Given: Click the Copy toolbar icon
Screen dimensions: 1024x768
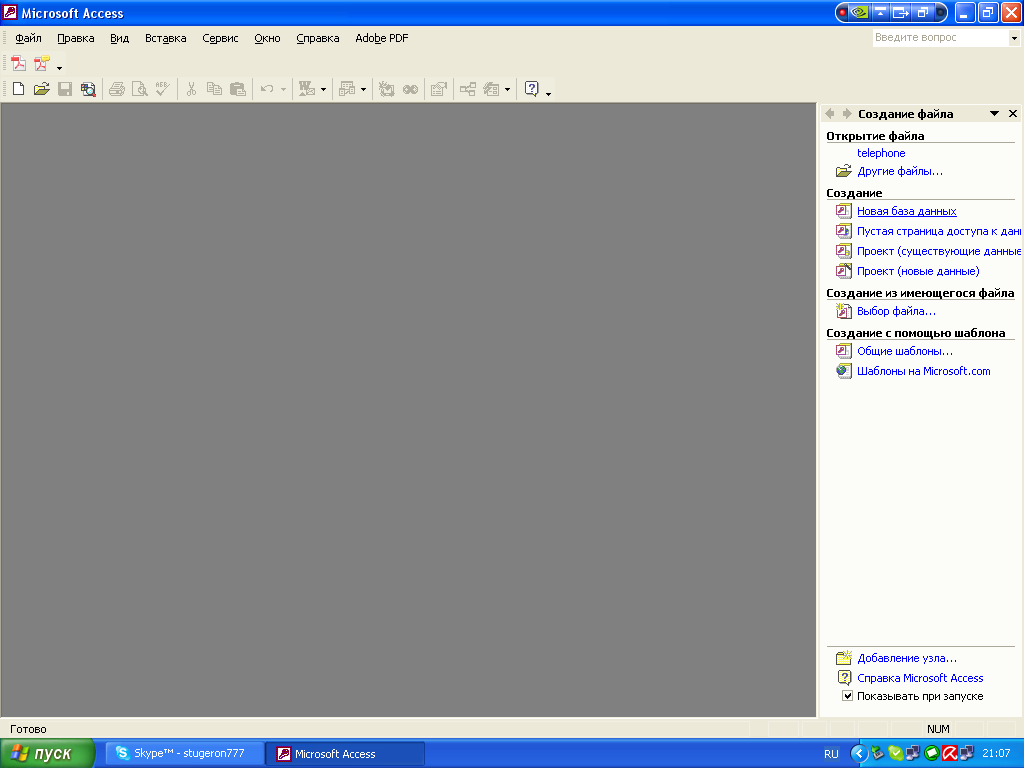Looking at the screenshot, I should pos(214,89).
